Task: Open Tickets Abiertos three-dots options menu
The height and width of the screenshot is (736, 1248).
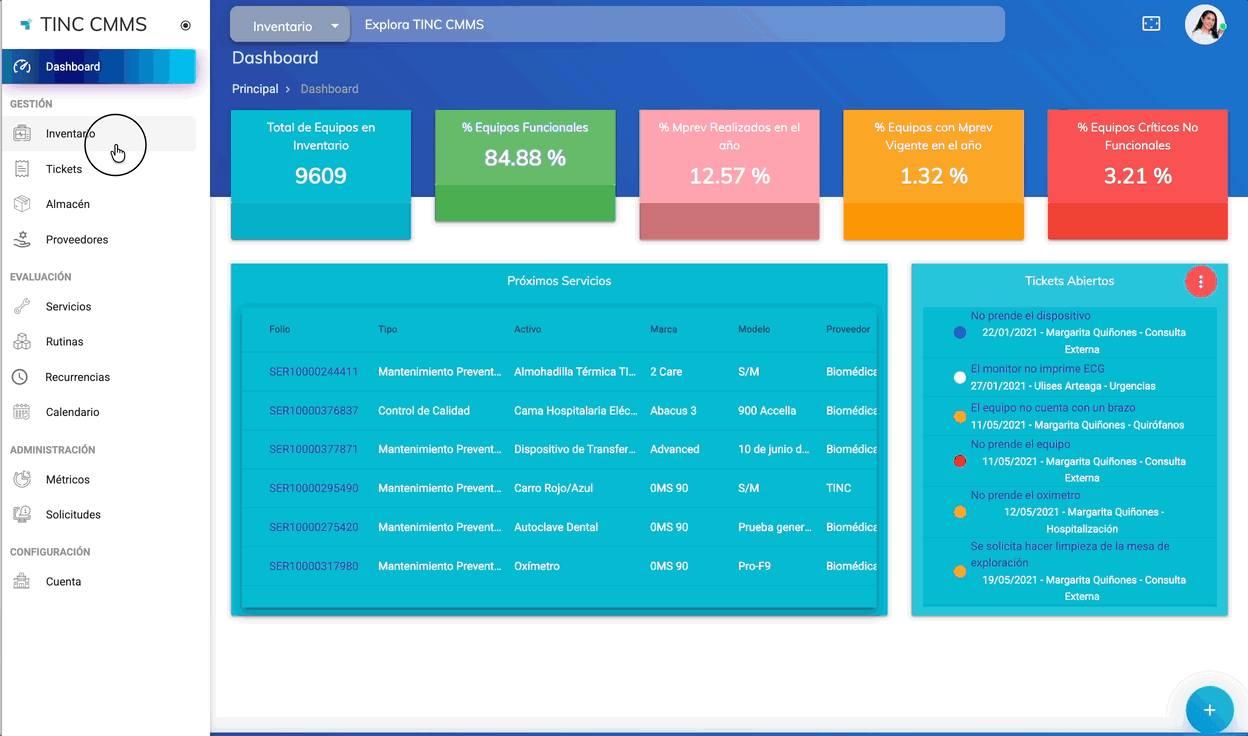Action: (x=1200, y=282)
